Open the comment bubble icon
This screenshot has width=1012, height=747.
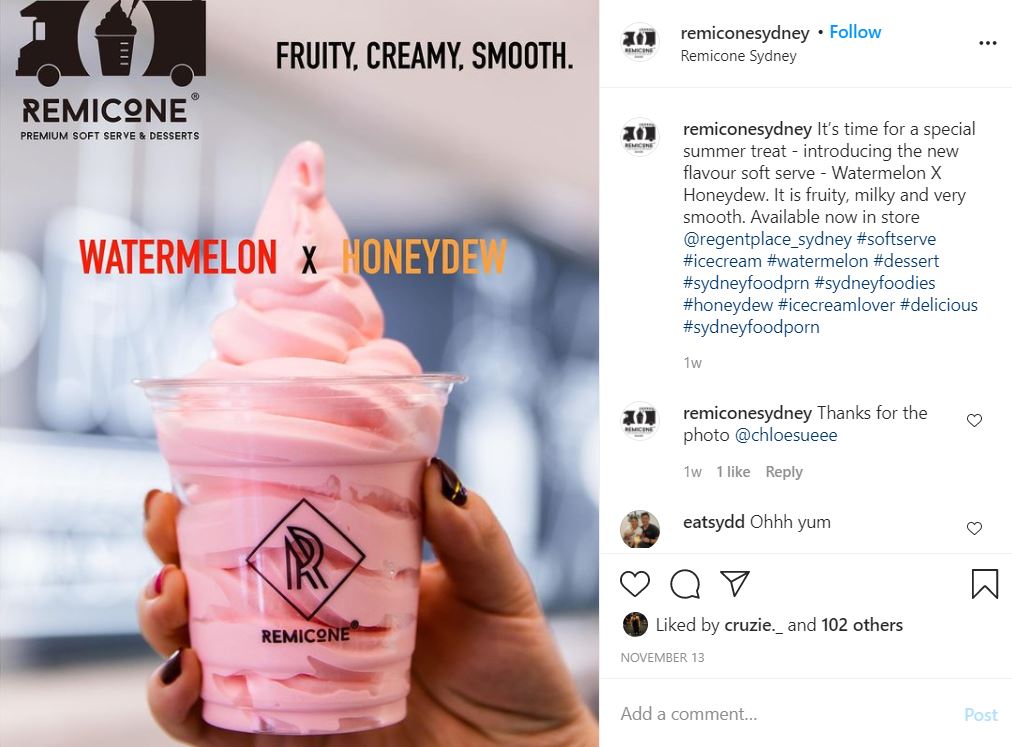[685, 584]
